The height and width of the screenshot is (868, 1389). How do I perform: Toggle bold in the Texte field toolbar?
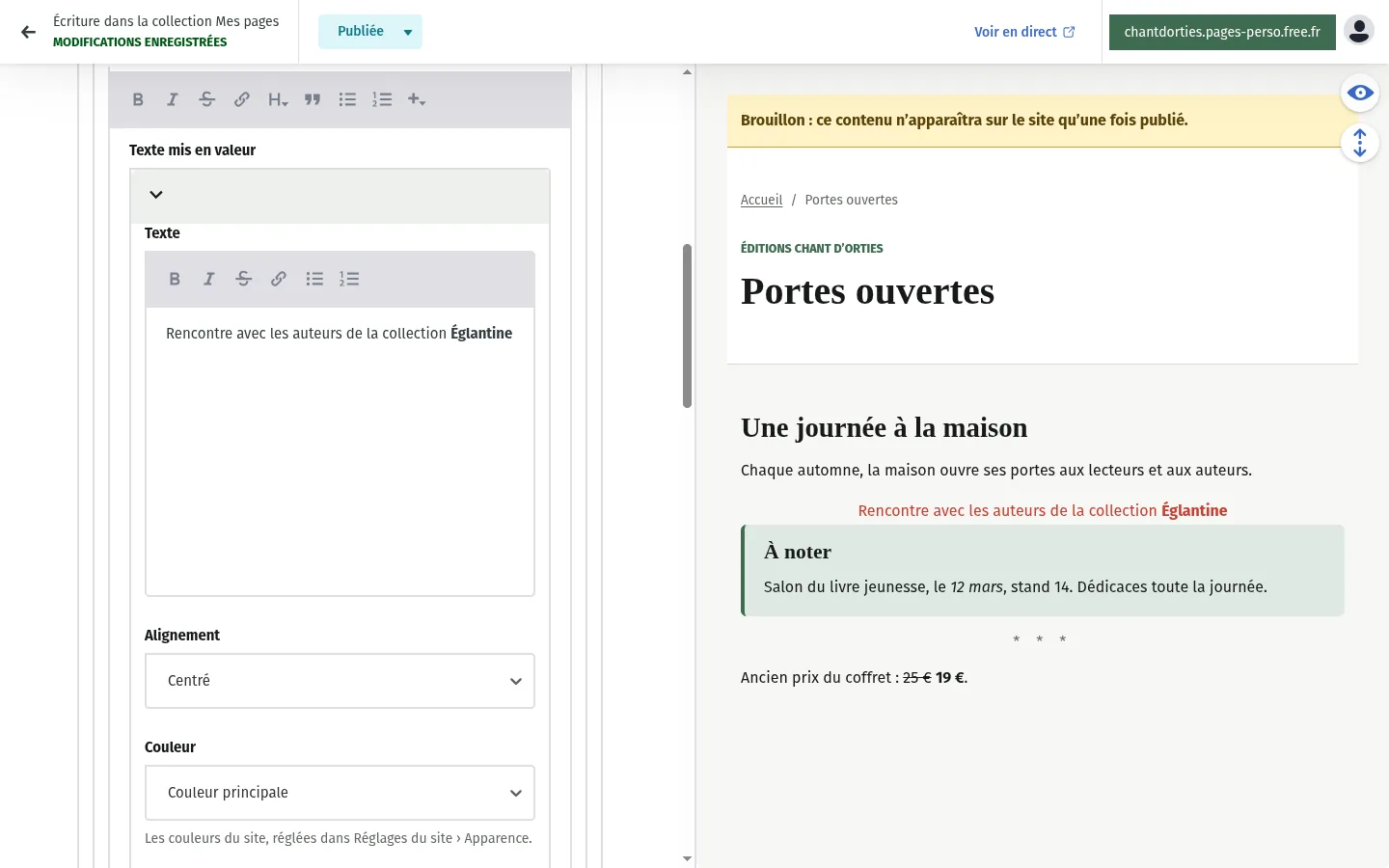(x=175, y=279)
